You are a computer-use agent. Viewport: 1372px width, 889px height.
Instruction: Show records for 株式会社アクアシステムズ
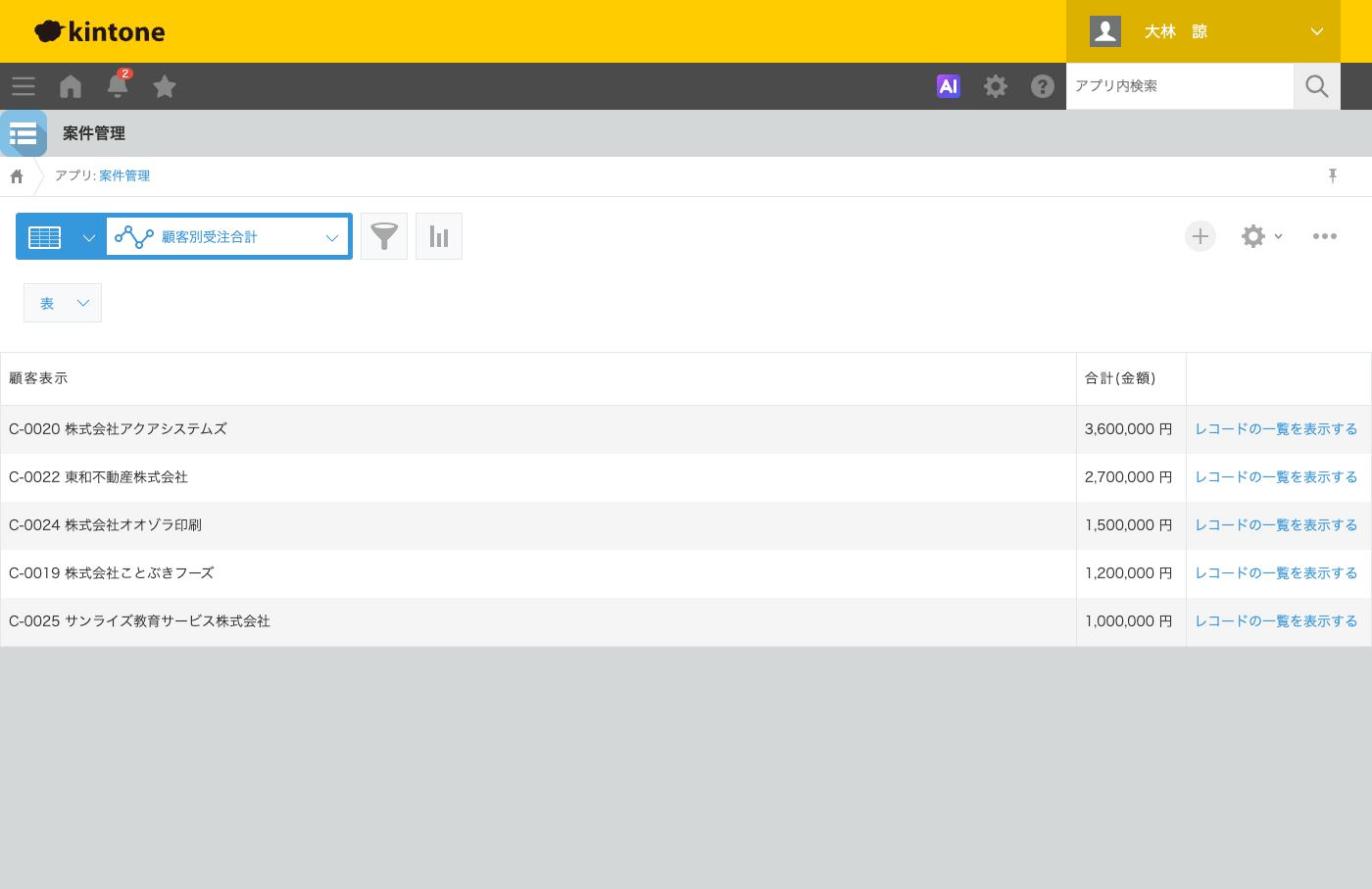[1276, 429]
